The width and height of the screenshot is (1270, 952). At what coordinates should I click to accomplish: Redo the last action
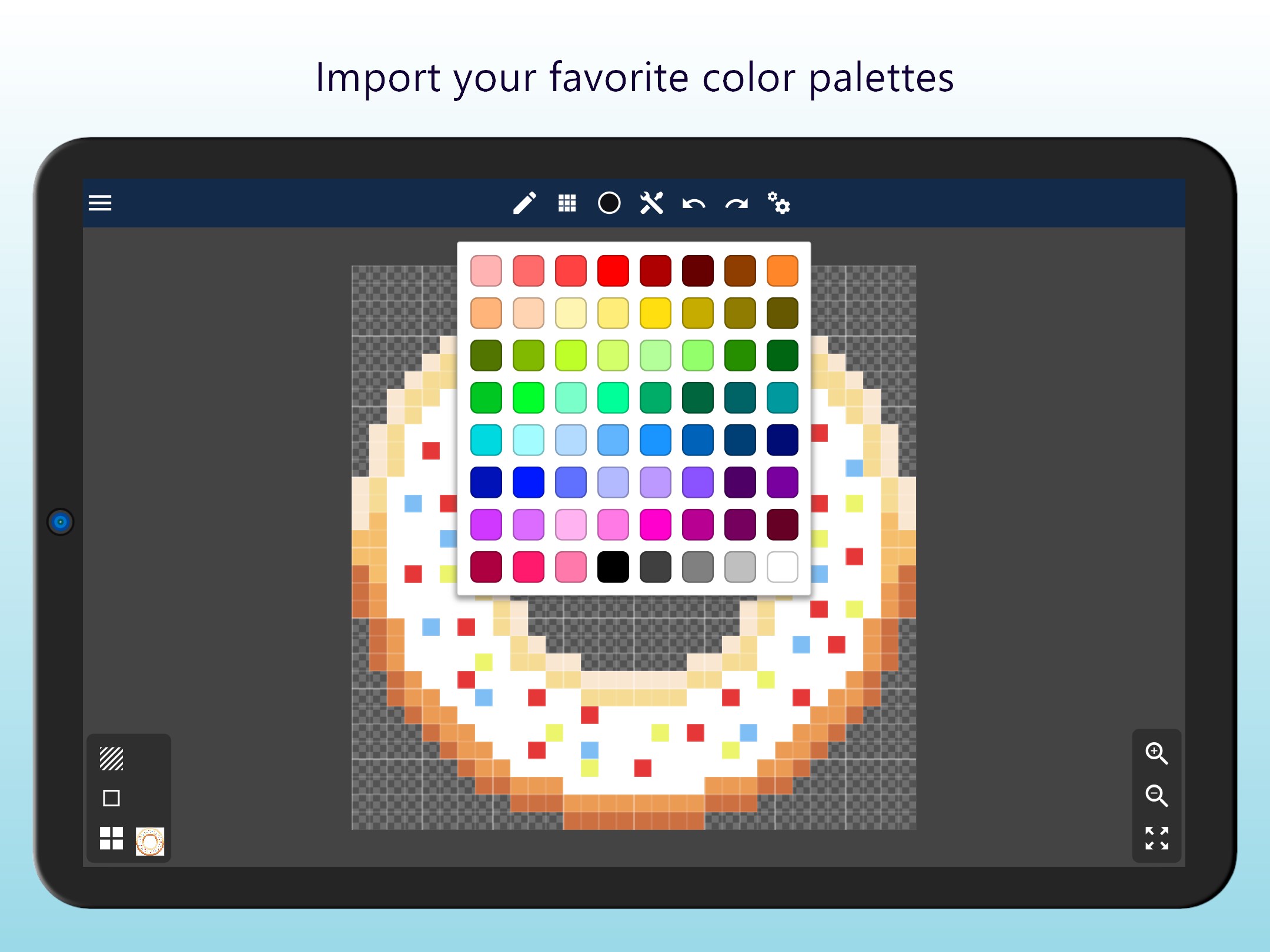736,204
